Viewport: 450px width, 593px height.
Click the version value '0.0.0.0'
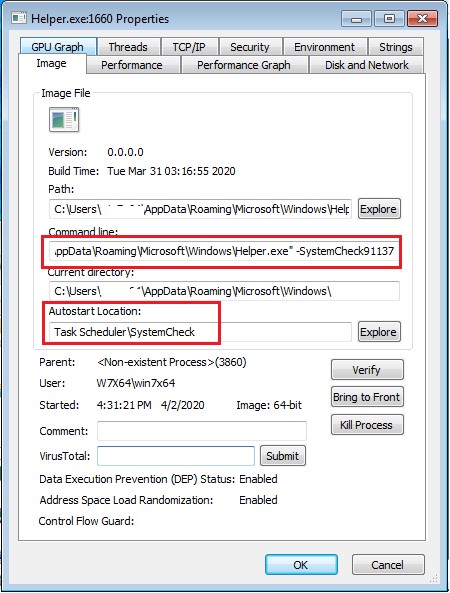(125, 152)
